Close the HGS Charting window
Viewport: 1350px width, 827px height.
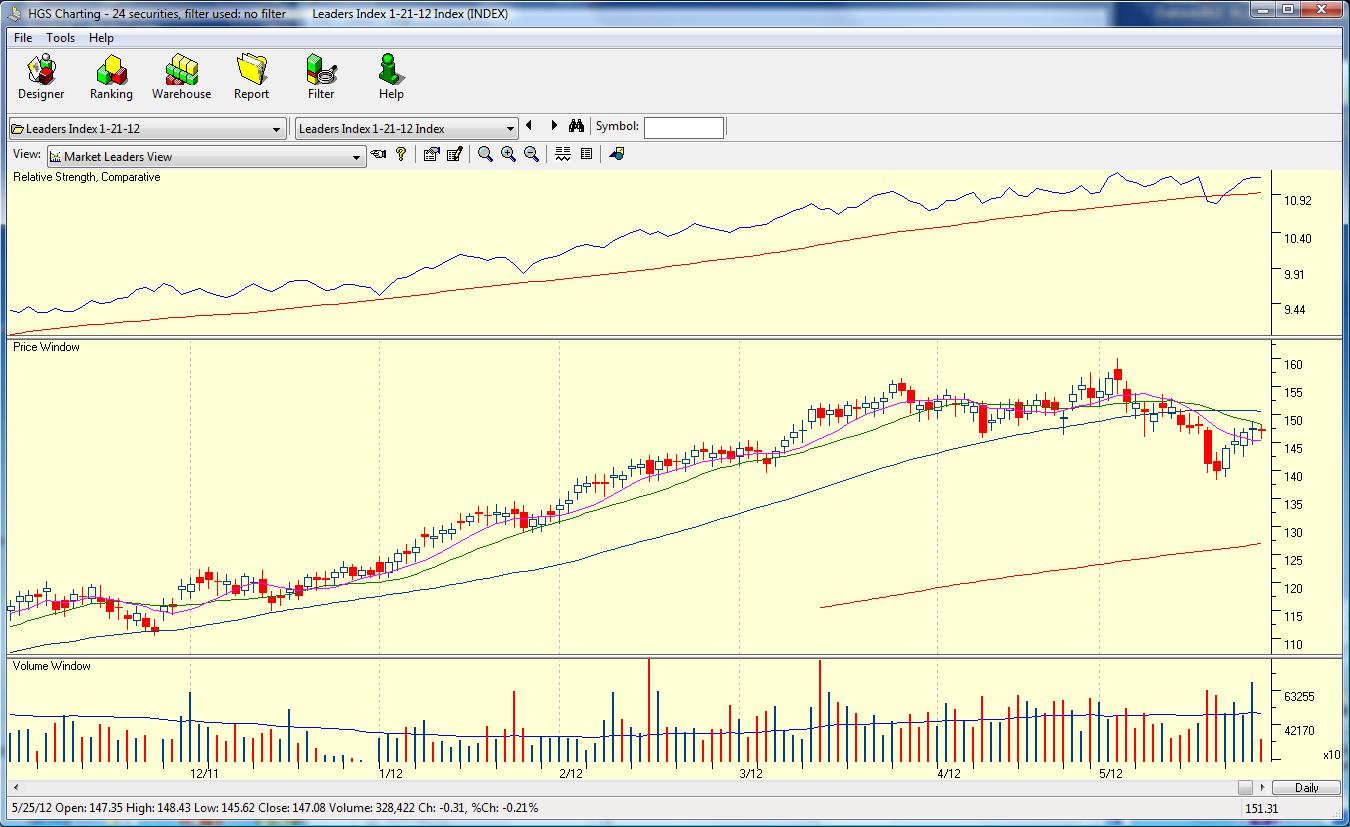[x=1324, y=10]
